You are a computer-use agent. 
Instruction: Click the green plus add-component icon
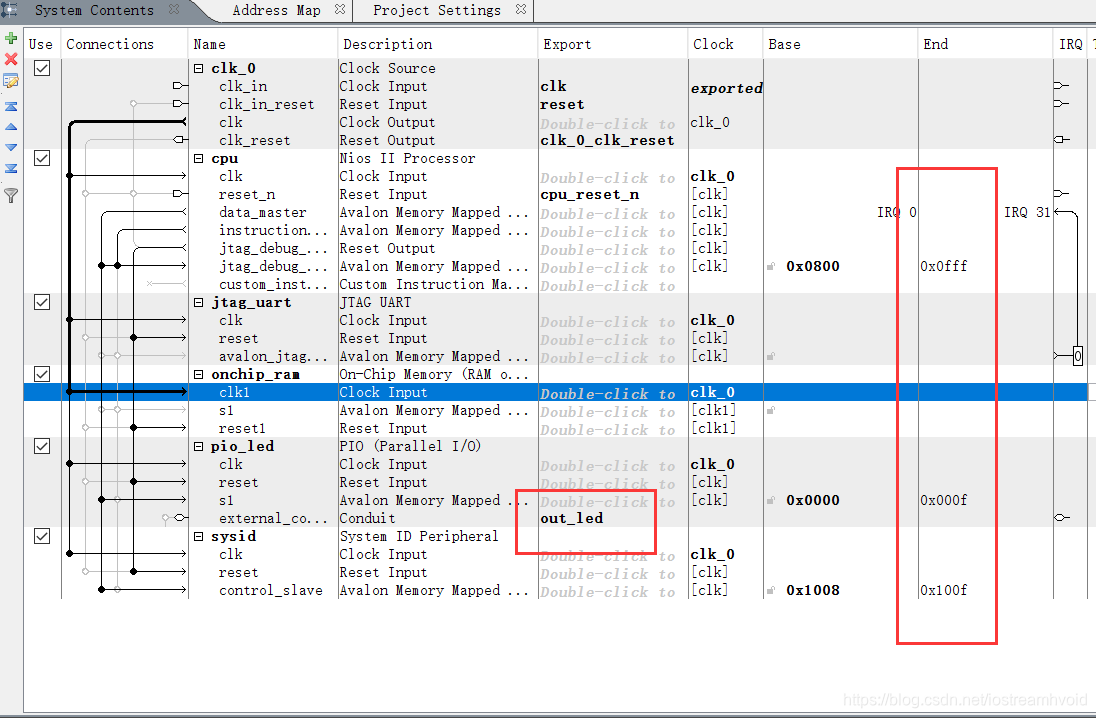point(11,38)
